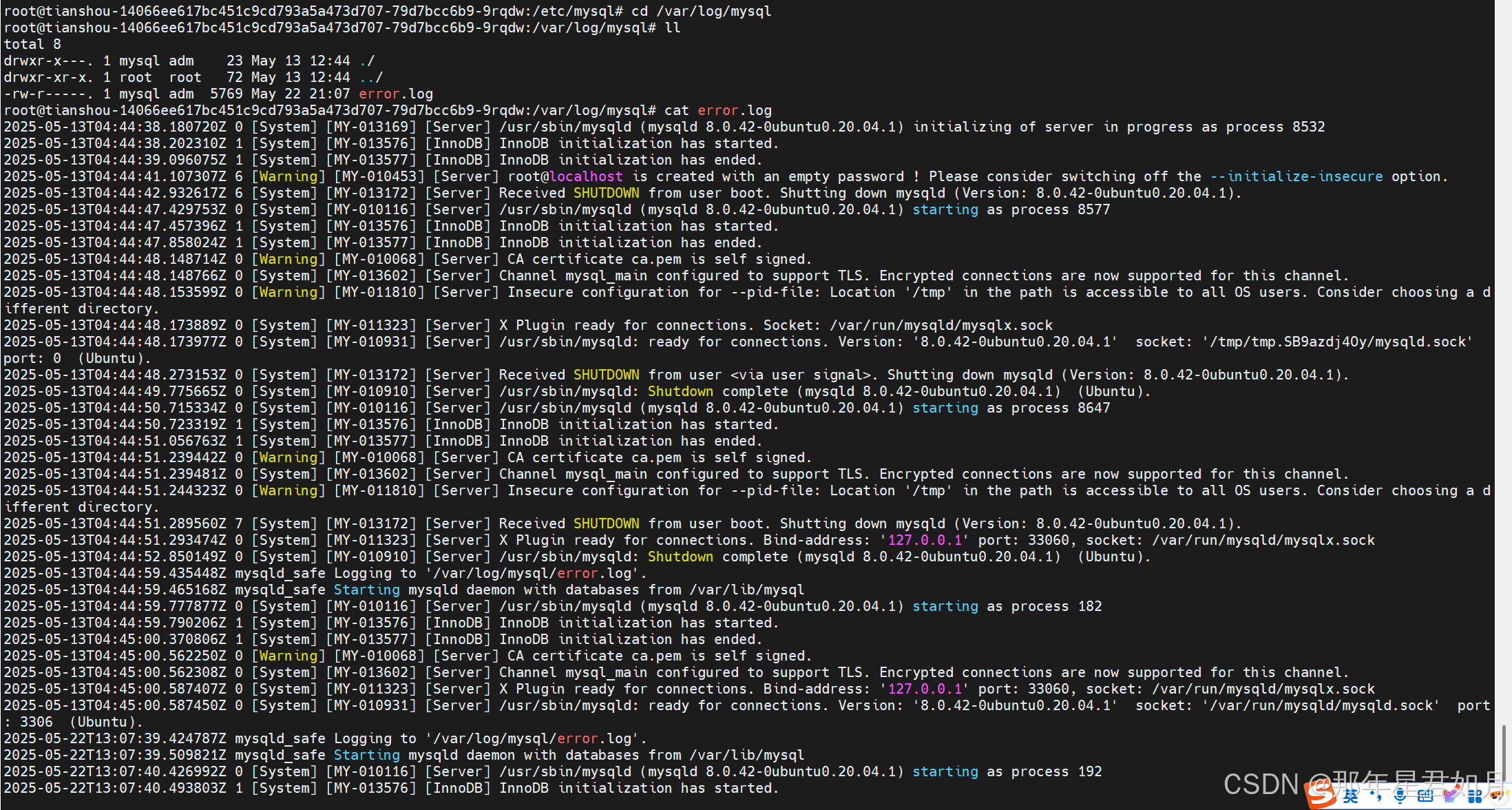Click the first [Warning] tag MY-010453 line
Image resolution: width=1512 pixels, height=810 pixels.
pyautogui.click(x=288, y=176)
